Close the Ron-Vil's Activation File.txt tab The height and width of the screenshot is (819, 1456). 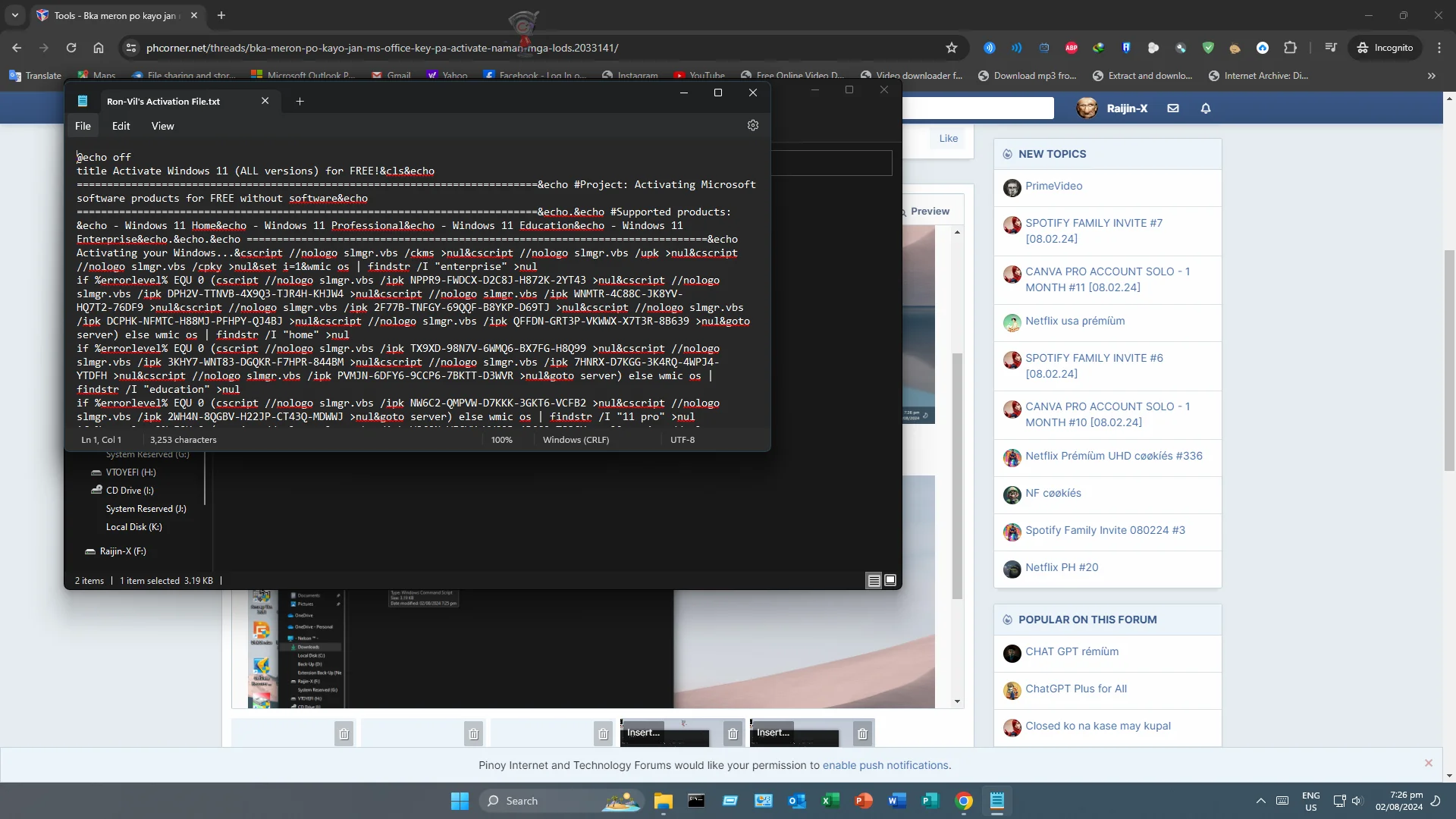[x=265, y=101]
